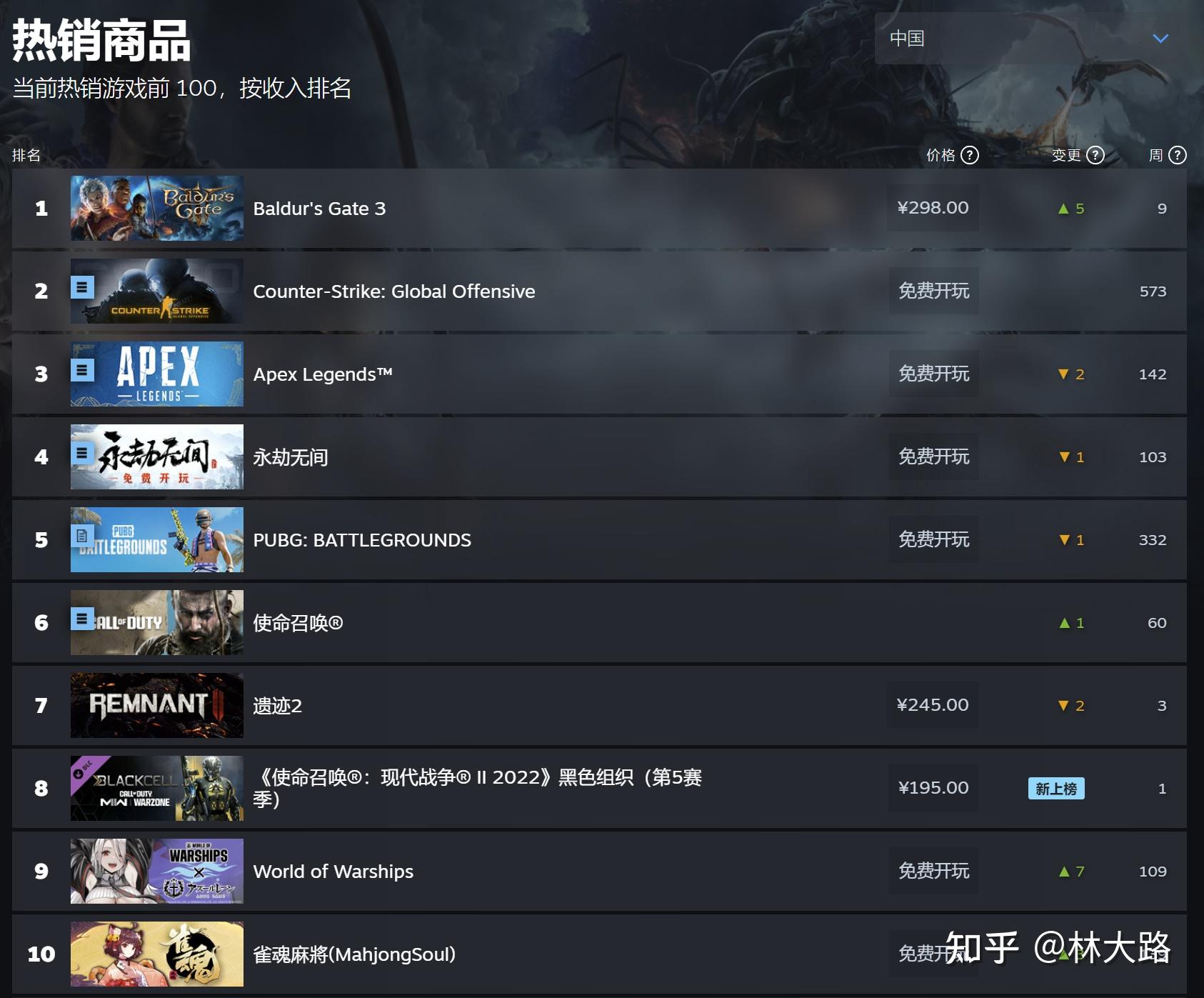Click the down 1 change indicator for PUBG
The width and height of the screenshot is (1204, 998).
point(1072,540)
